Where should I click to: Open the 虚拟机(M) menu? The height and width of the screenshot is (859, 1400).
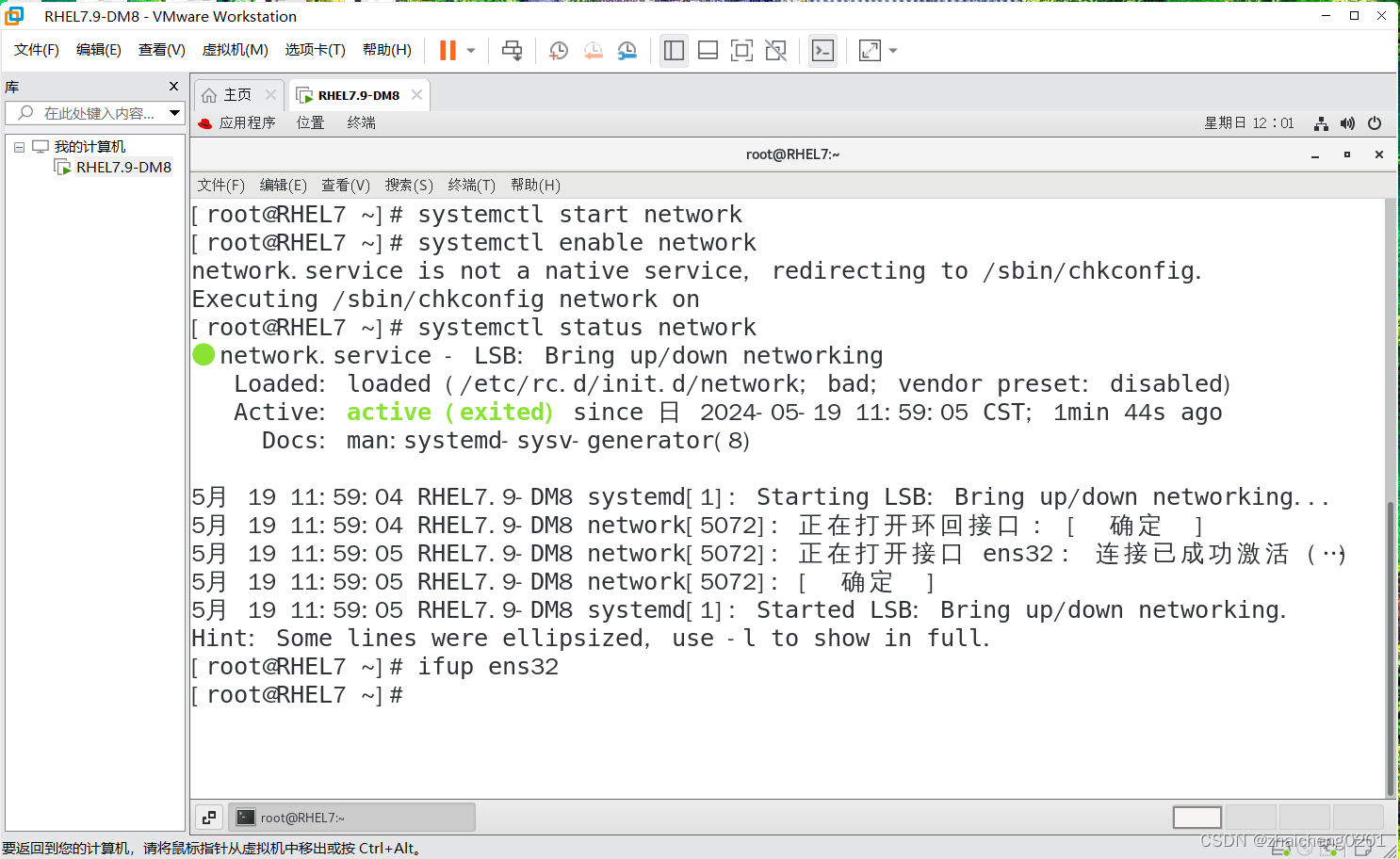pyautogui.click(x=236, y=50)
